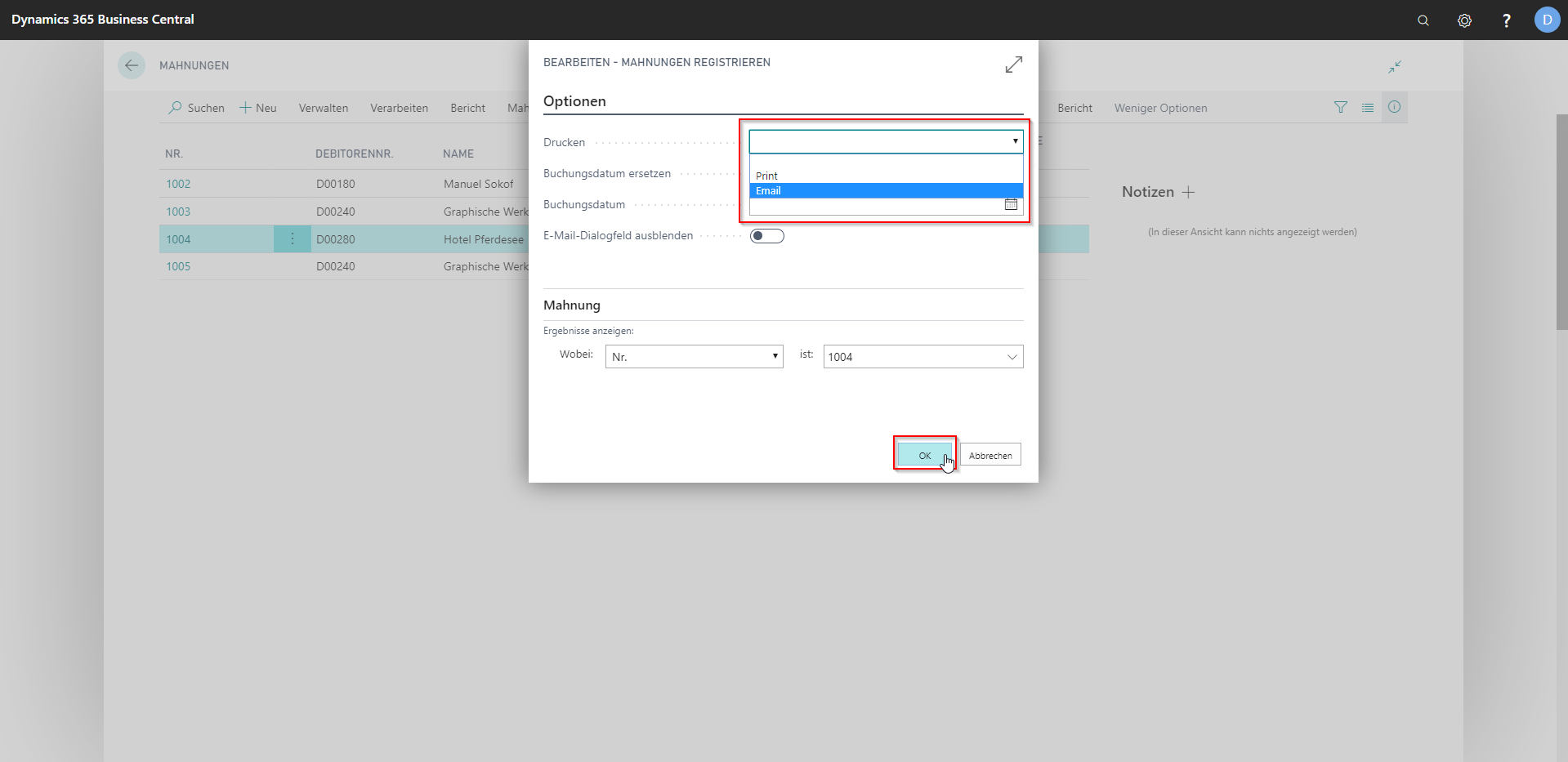The width and height of the screenshot is (1568, 762).
Task: Click the search magnifier icon in header
Action: 1423,20
